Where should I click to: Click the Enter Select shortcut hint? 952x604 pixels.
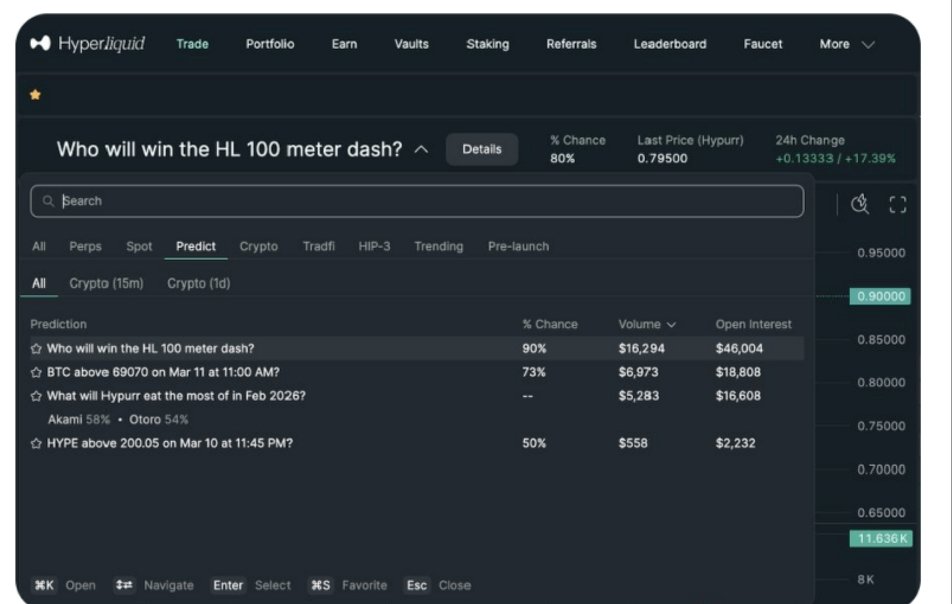251,585
